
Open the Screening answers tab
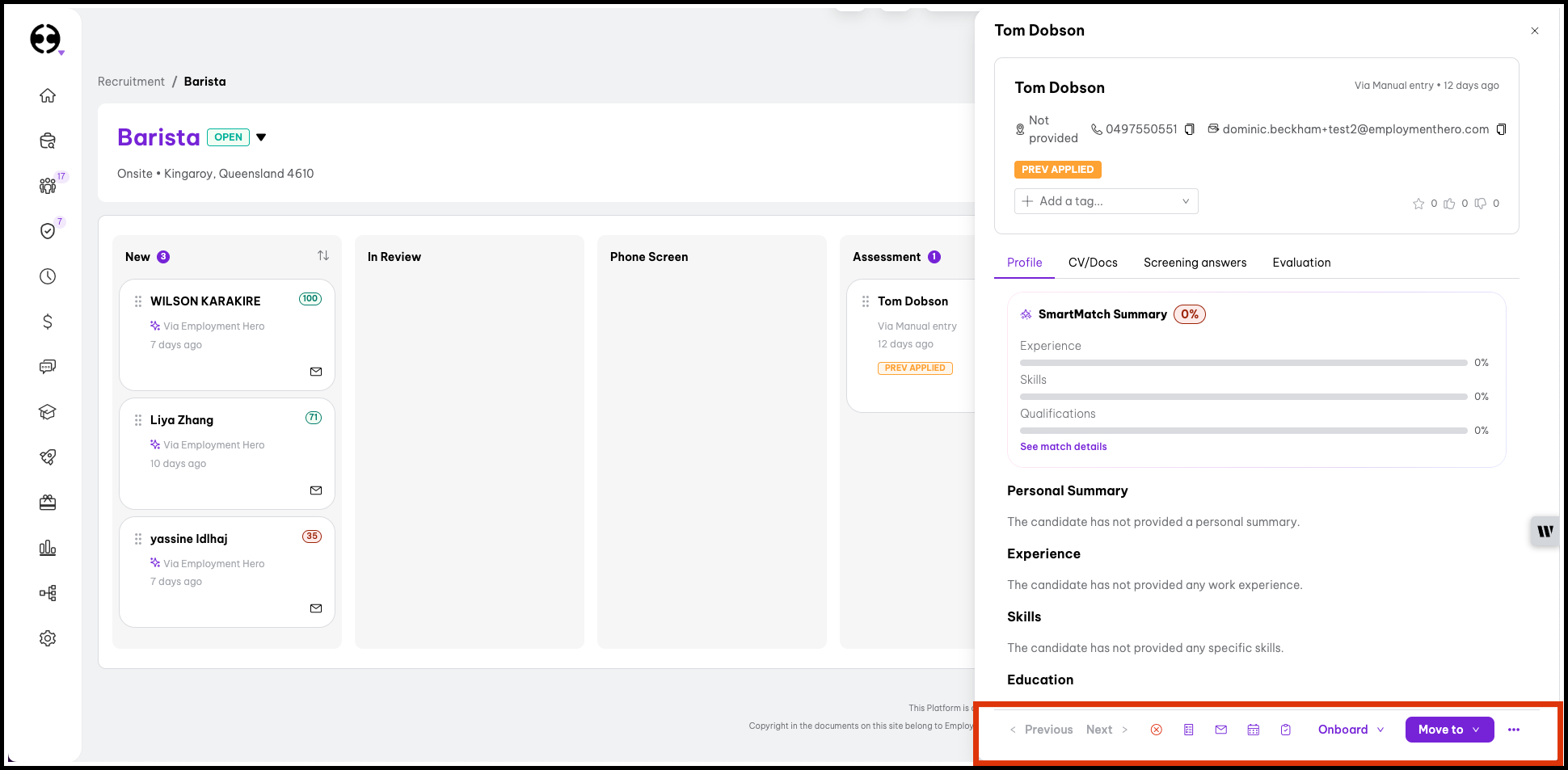tap(1195, 263)
